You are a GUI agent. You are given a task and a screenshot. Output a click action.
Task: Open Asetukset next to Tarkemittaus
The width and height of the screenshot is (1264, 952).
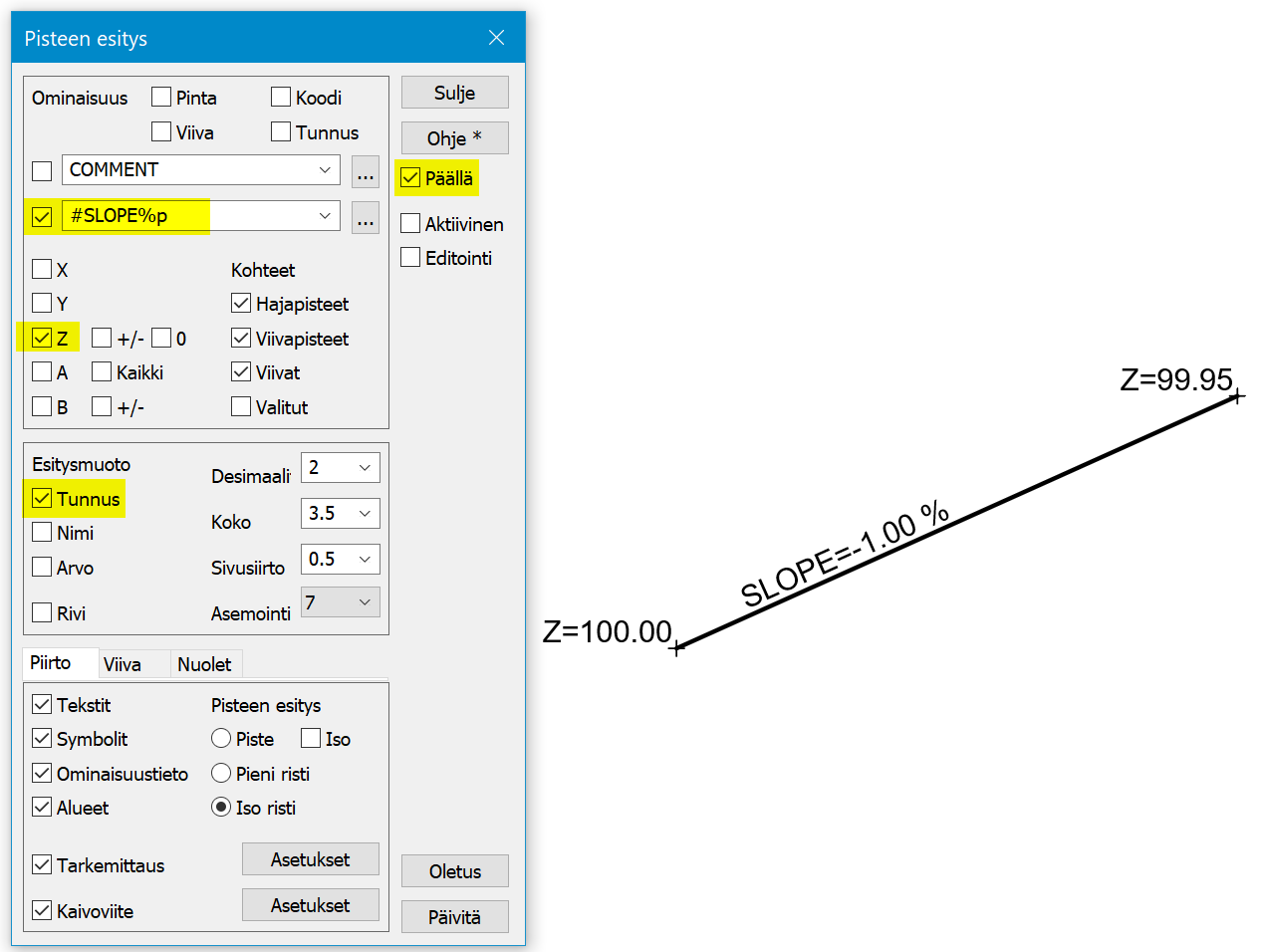[x=310, y=859]
